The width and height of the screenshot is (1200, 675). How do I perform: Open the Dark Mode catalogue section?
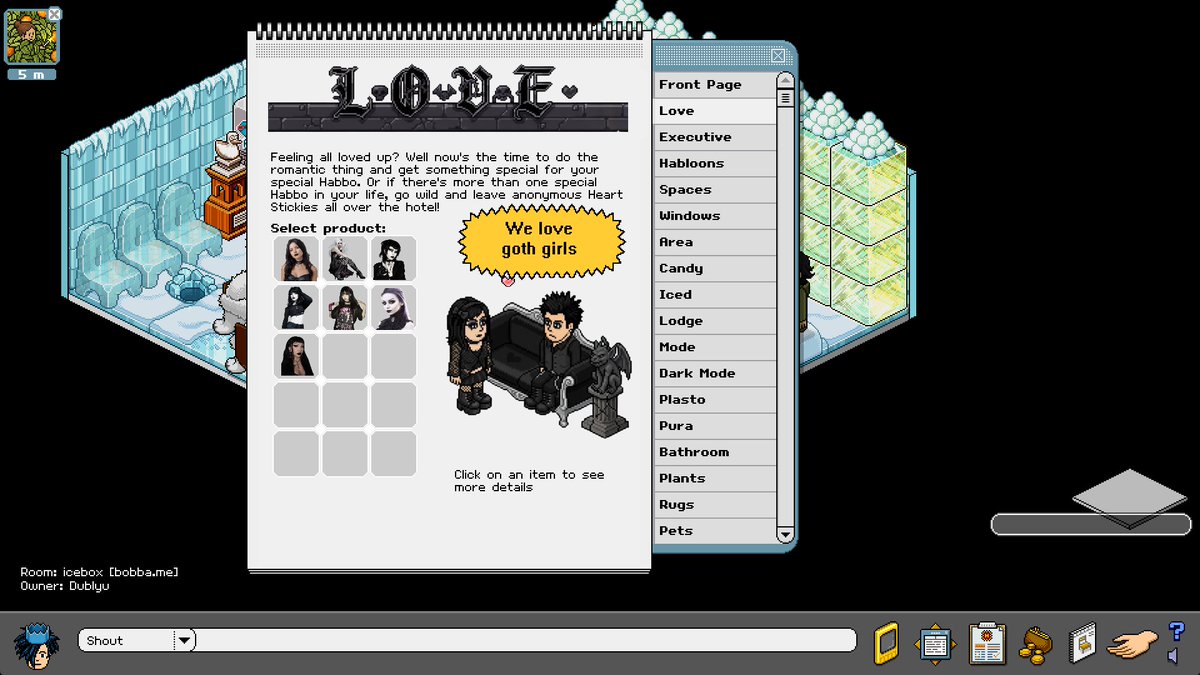pos(715,373)
